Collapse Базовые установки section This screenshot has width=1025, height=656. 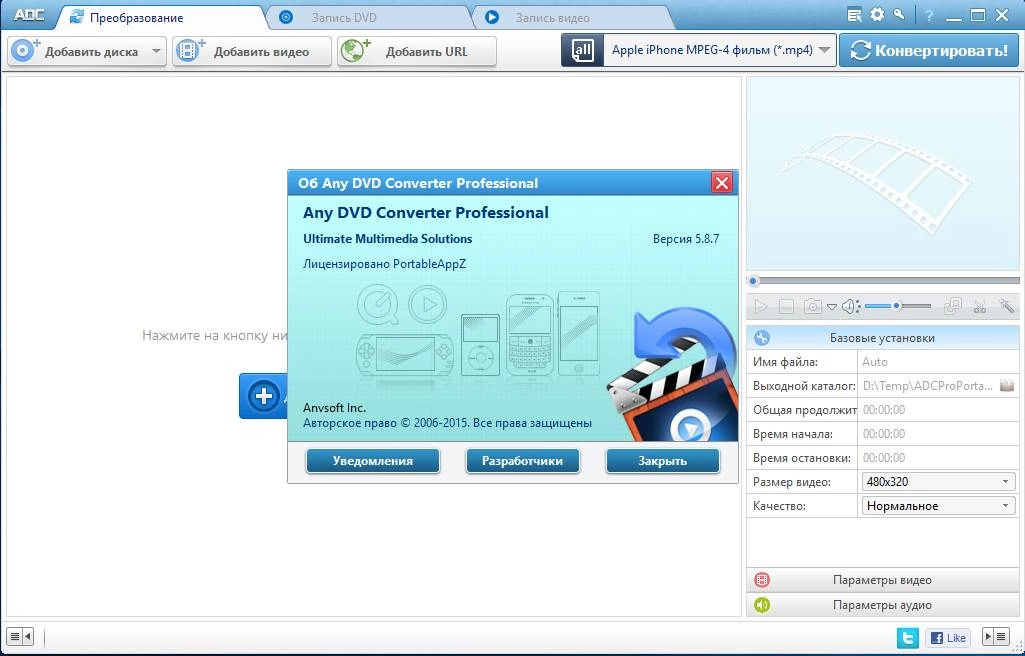882,338
